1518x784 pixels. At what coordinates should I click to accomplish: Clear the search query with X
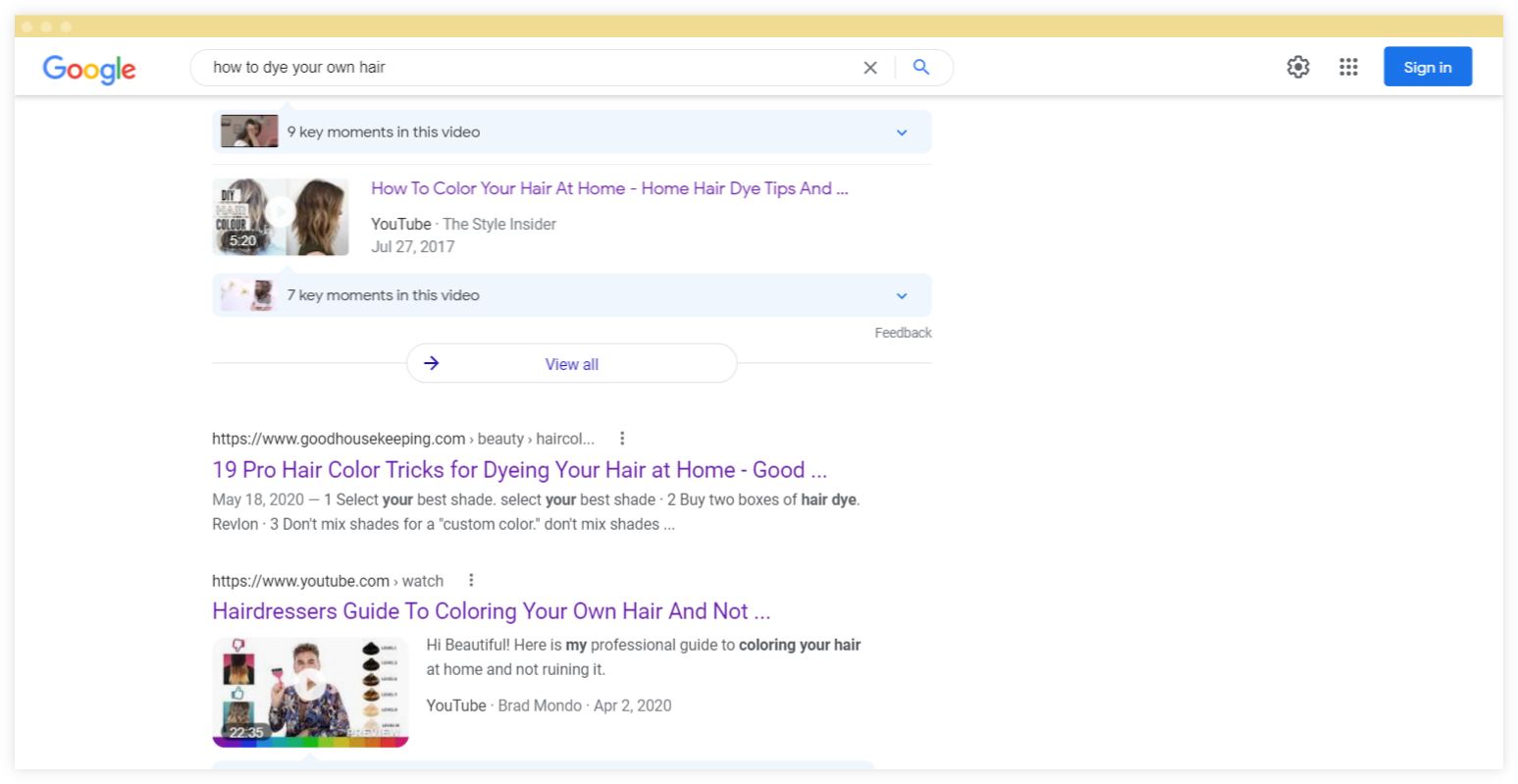pos(870,68)
